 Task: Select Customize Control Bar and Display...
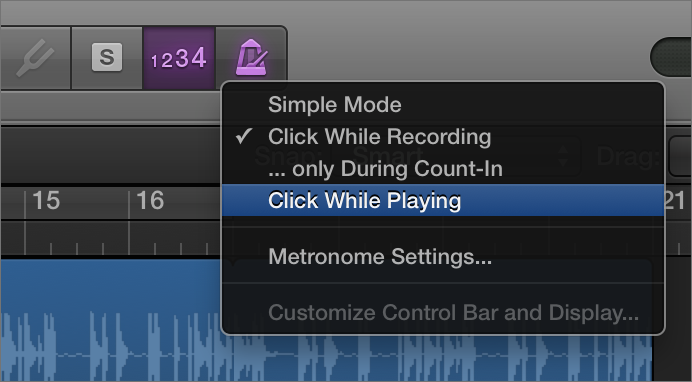453,313
